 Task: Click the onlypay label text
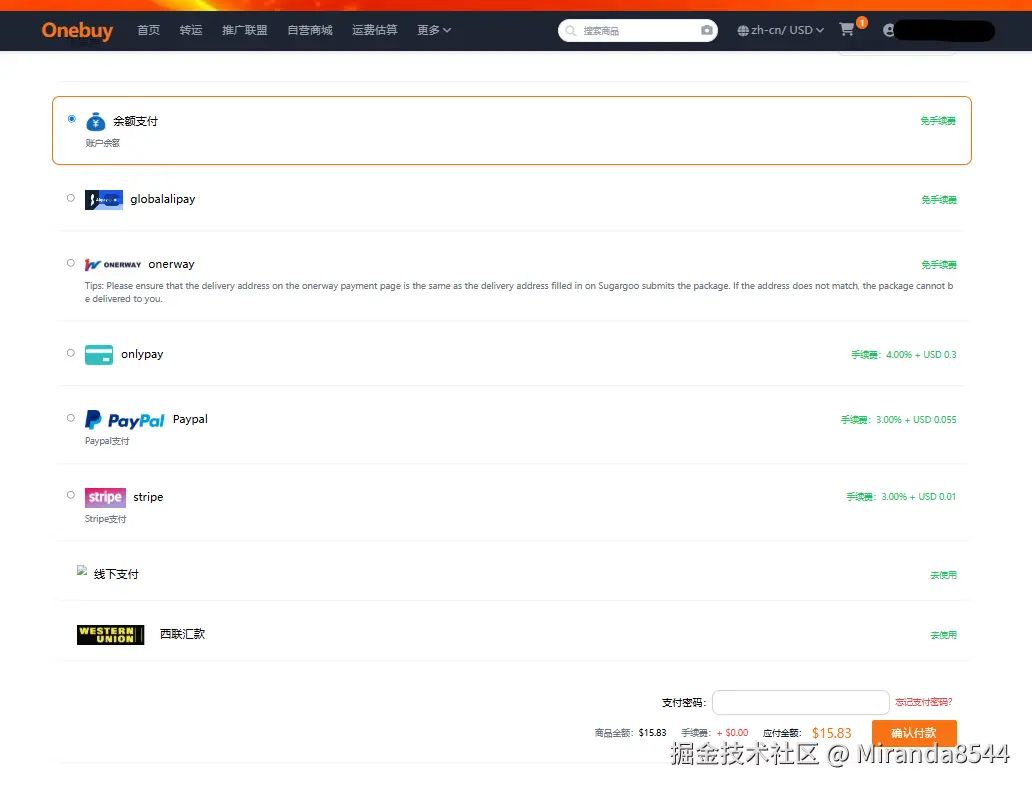(x=142, y=354)
